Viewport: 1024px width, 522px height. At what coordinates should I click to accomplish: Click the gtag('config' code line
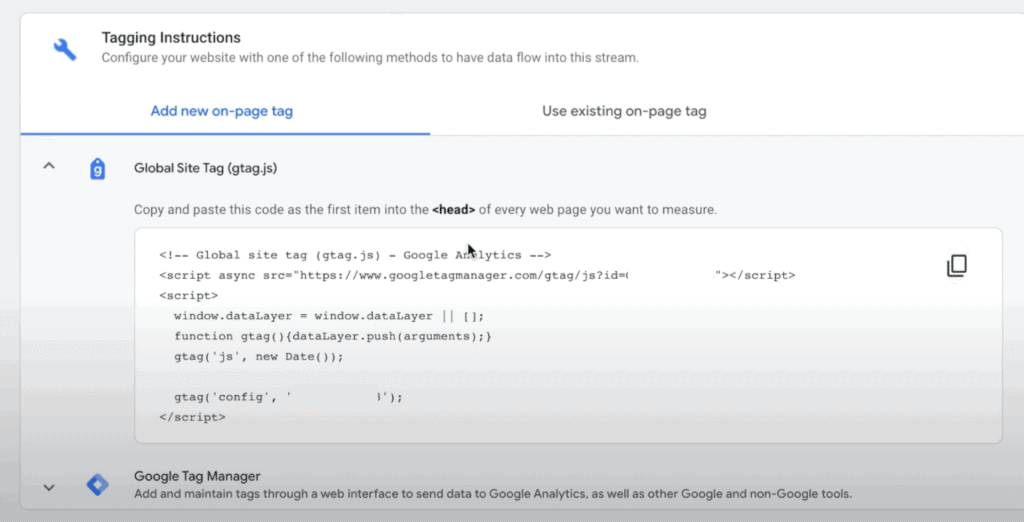(x=289, y=397)
